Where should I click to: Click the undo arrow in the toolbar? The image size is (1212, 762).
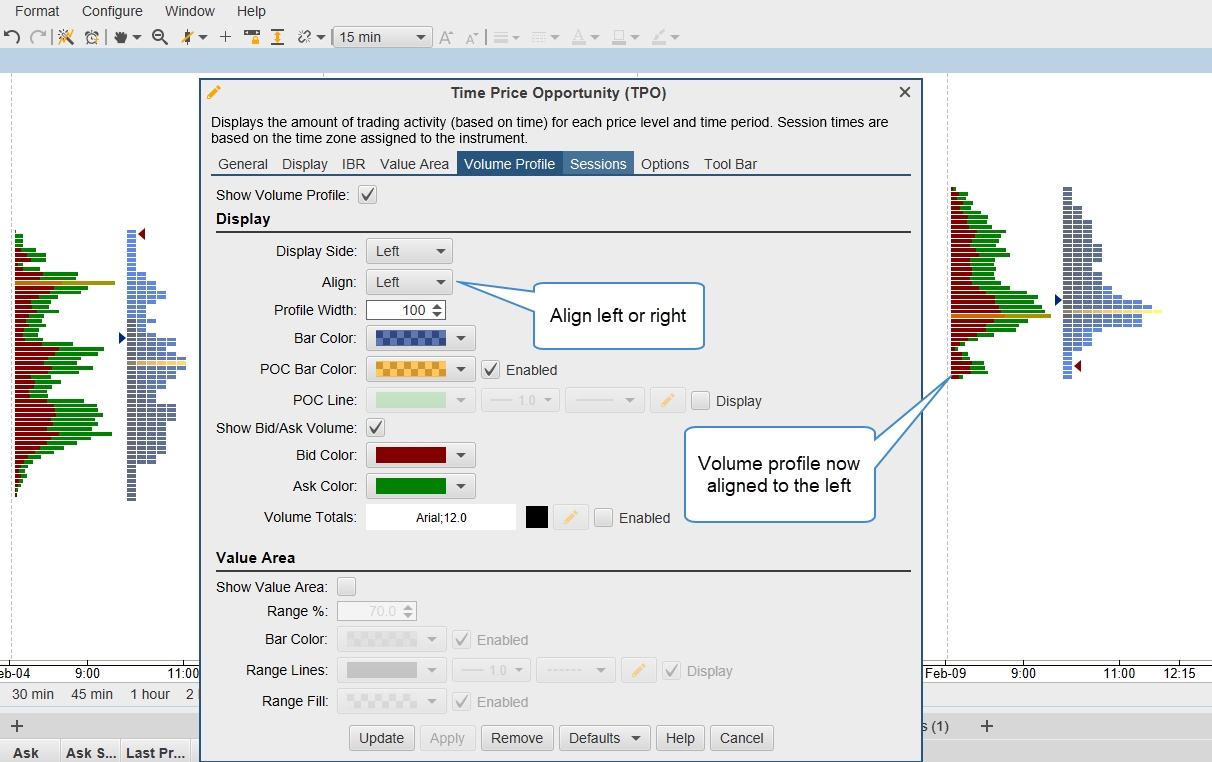point(12,37)
